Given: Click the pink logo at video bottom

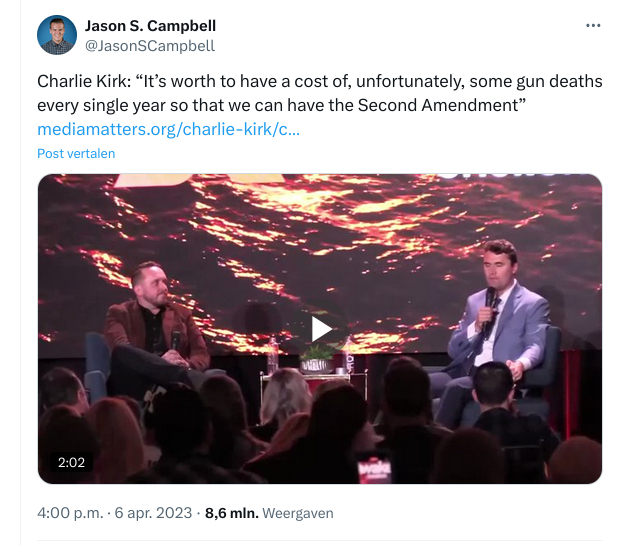Looking at the screenshot, I should coord(375,469).
